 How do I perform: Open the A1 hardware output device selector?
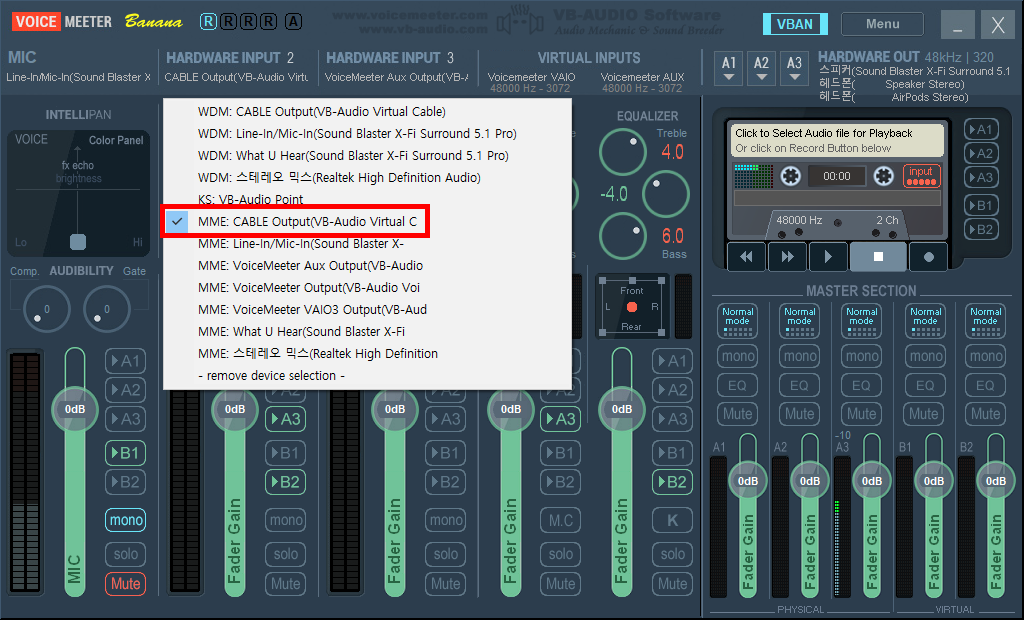pos(729,68)
